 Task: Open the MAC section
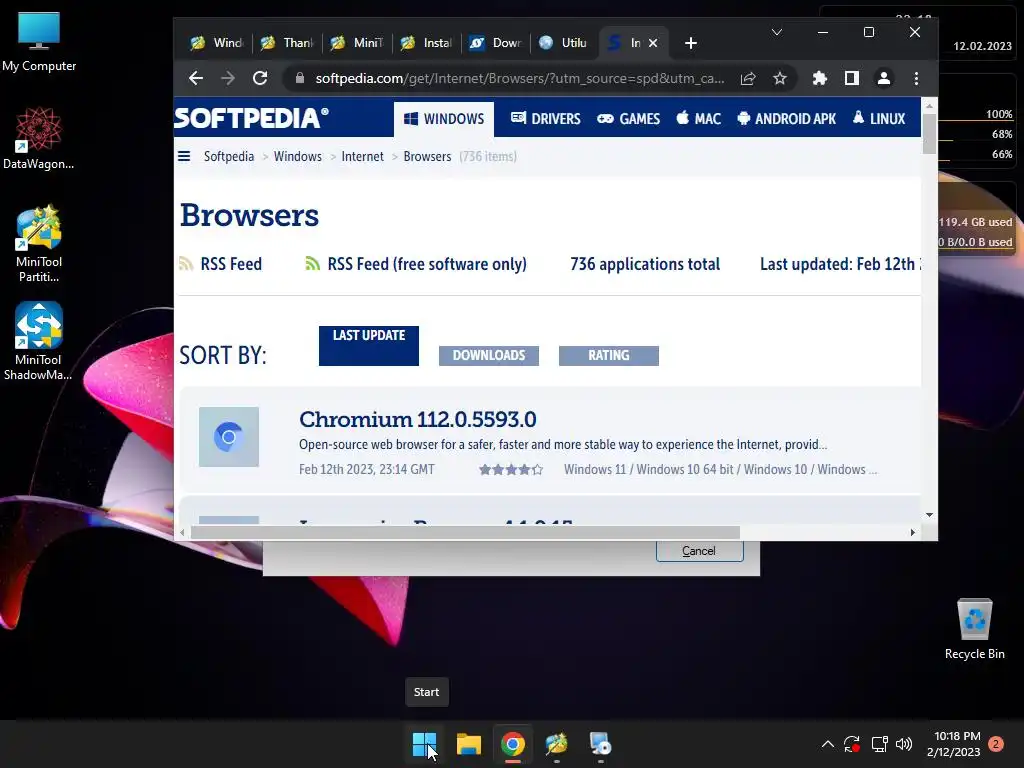pos(699,119)
